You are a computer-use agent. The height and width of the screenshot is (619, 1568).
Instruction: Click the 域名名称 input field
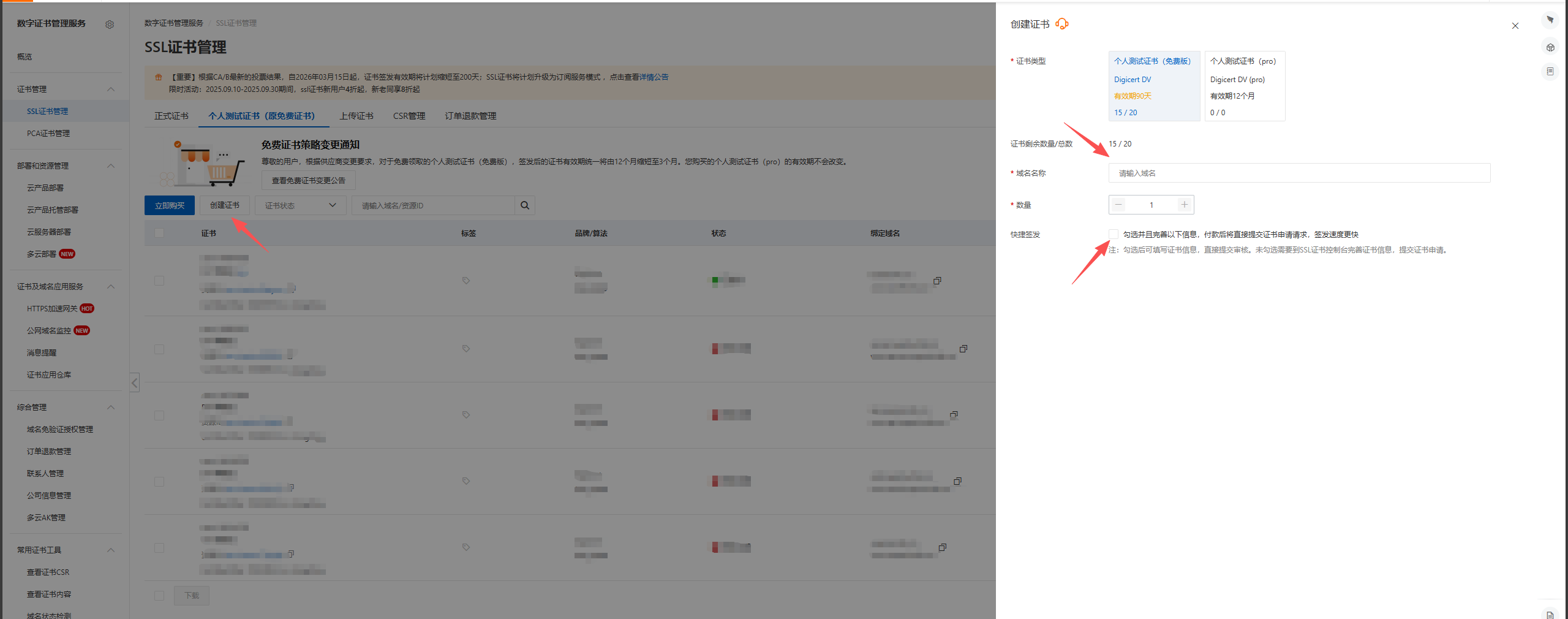pos(1298,173)
